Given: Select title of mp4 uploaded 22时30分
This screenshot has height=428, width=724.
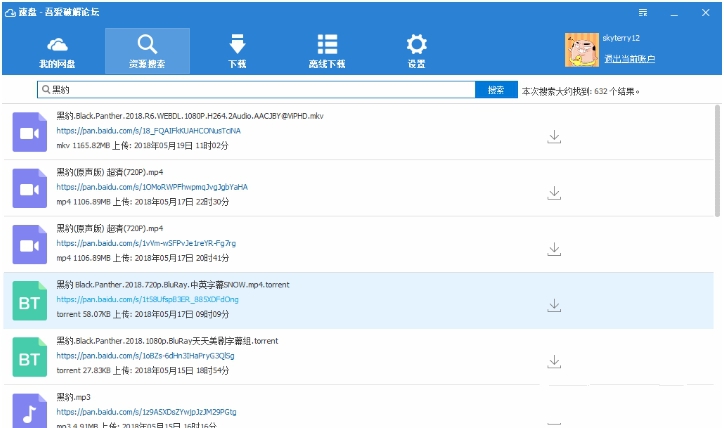Looking at the screenshot, I should (x=110, y=172).
